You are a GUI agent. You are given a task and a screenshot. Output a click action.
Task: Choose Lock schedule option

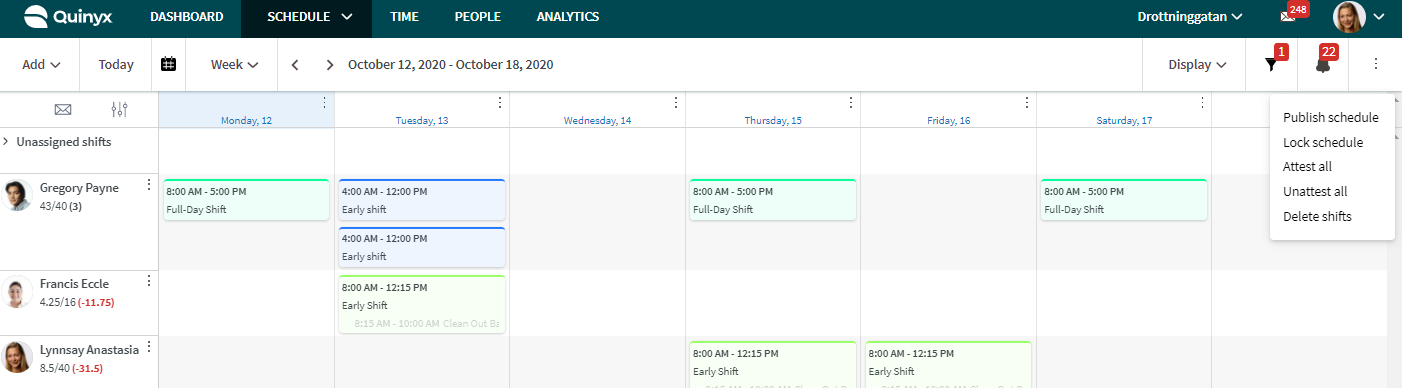point(1322,142)
